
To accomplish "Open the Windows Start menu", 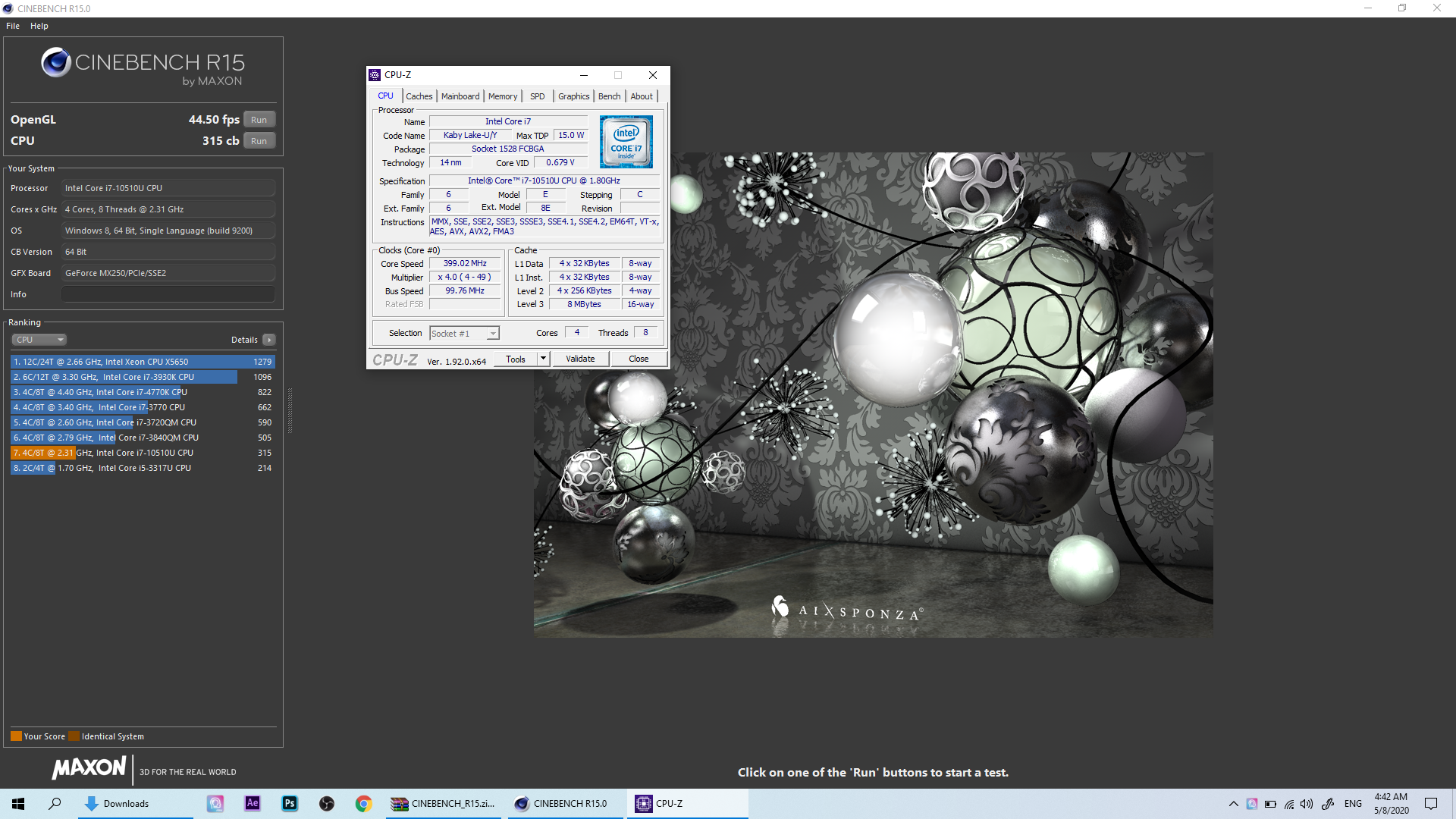I will tap(18, 804).
